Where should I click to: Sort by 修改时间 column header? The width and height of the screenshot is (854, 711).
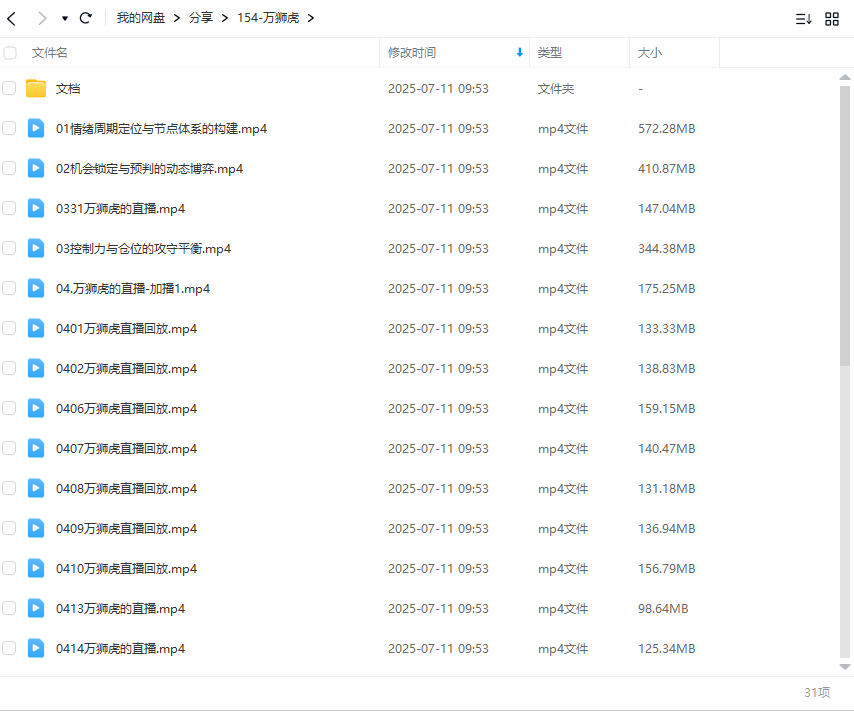(x=412, y=53)
